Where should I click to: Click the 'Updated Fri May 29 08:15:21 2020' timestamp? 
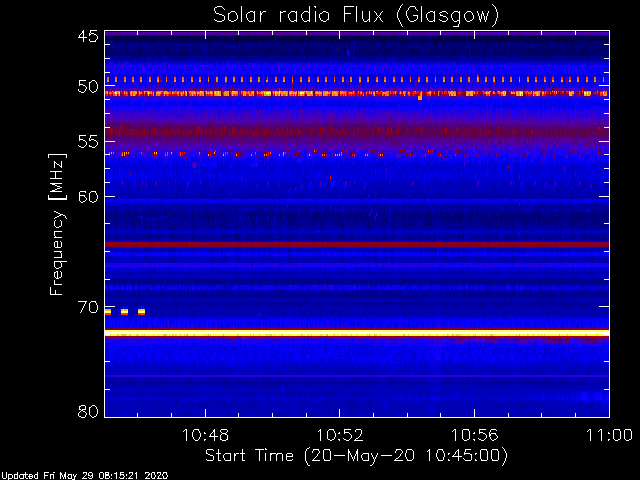(x=84, y=476)
